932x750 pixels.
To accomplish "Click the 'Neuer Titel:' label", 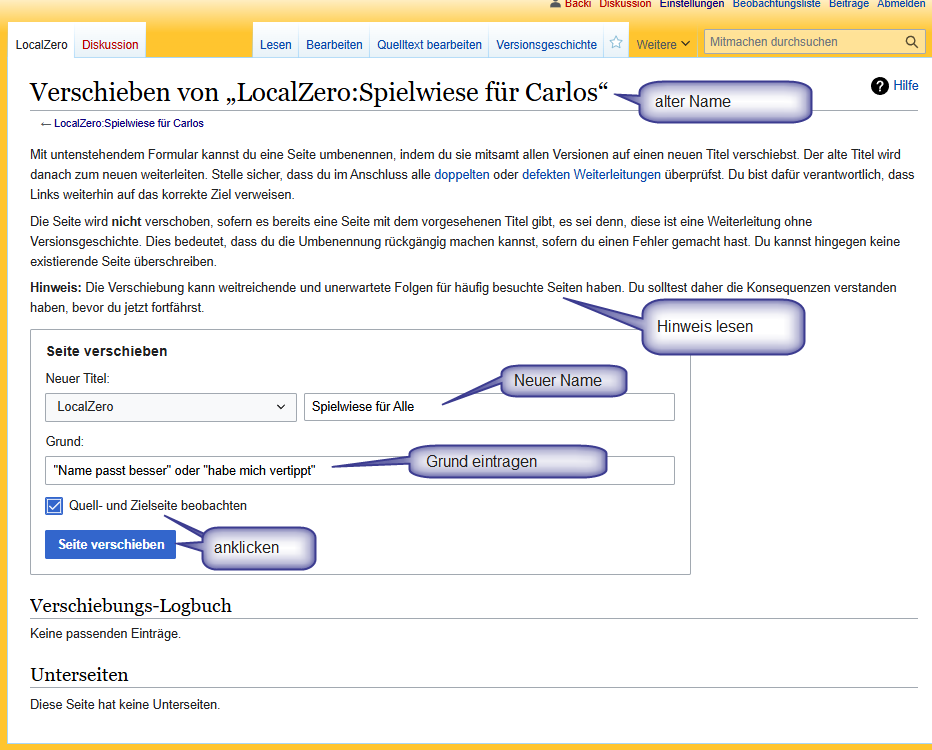I will pyautogui.click(x=78, y=379).
